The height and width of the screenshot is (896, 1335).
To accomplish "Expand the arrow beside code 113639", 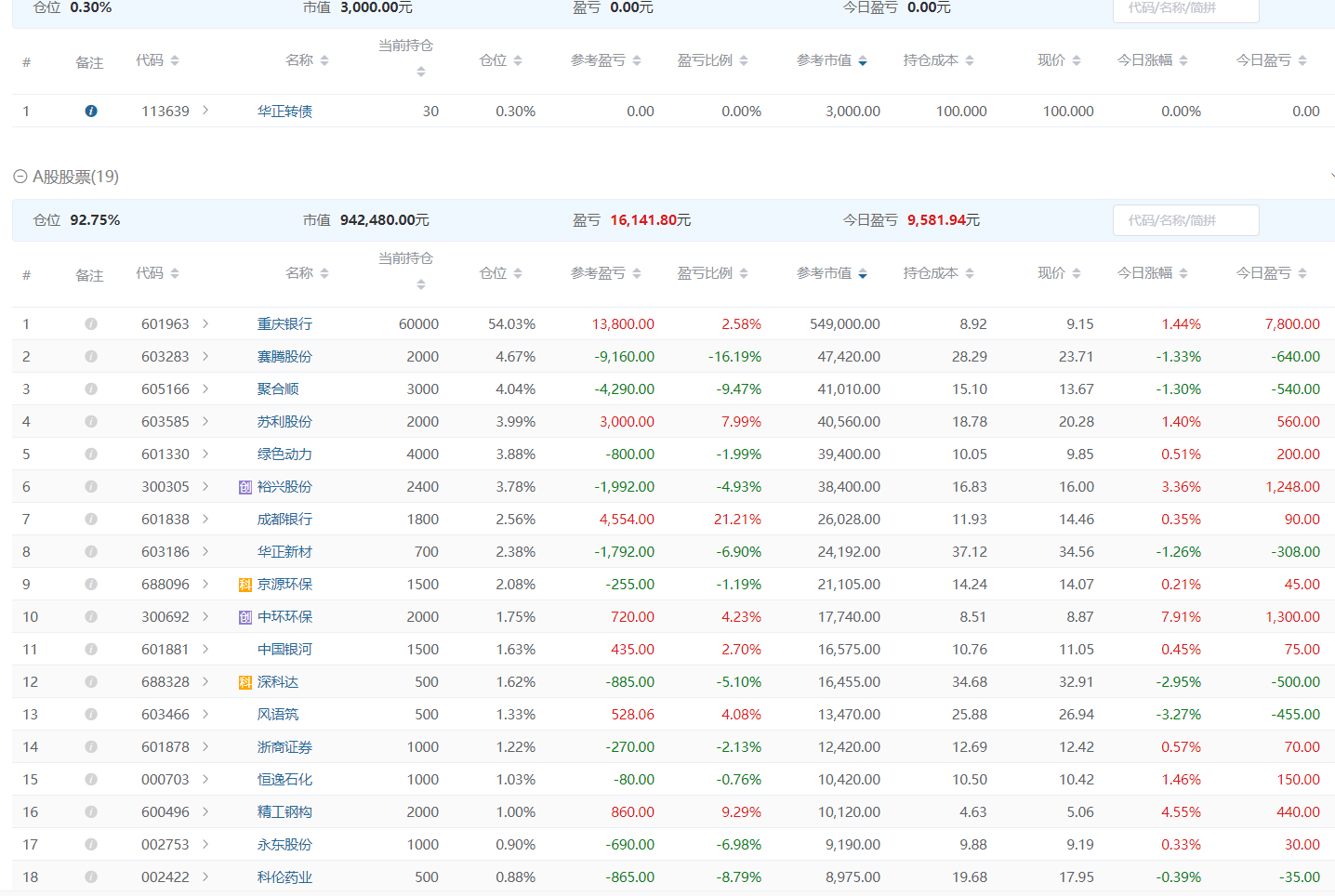I will pyautogui.click(x=205, y=110).
